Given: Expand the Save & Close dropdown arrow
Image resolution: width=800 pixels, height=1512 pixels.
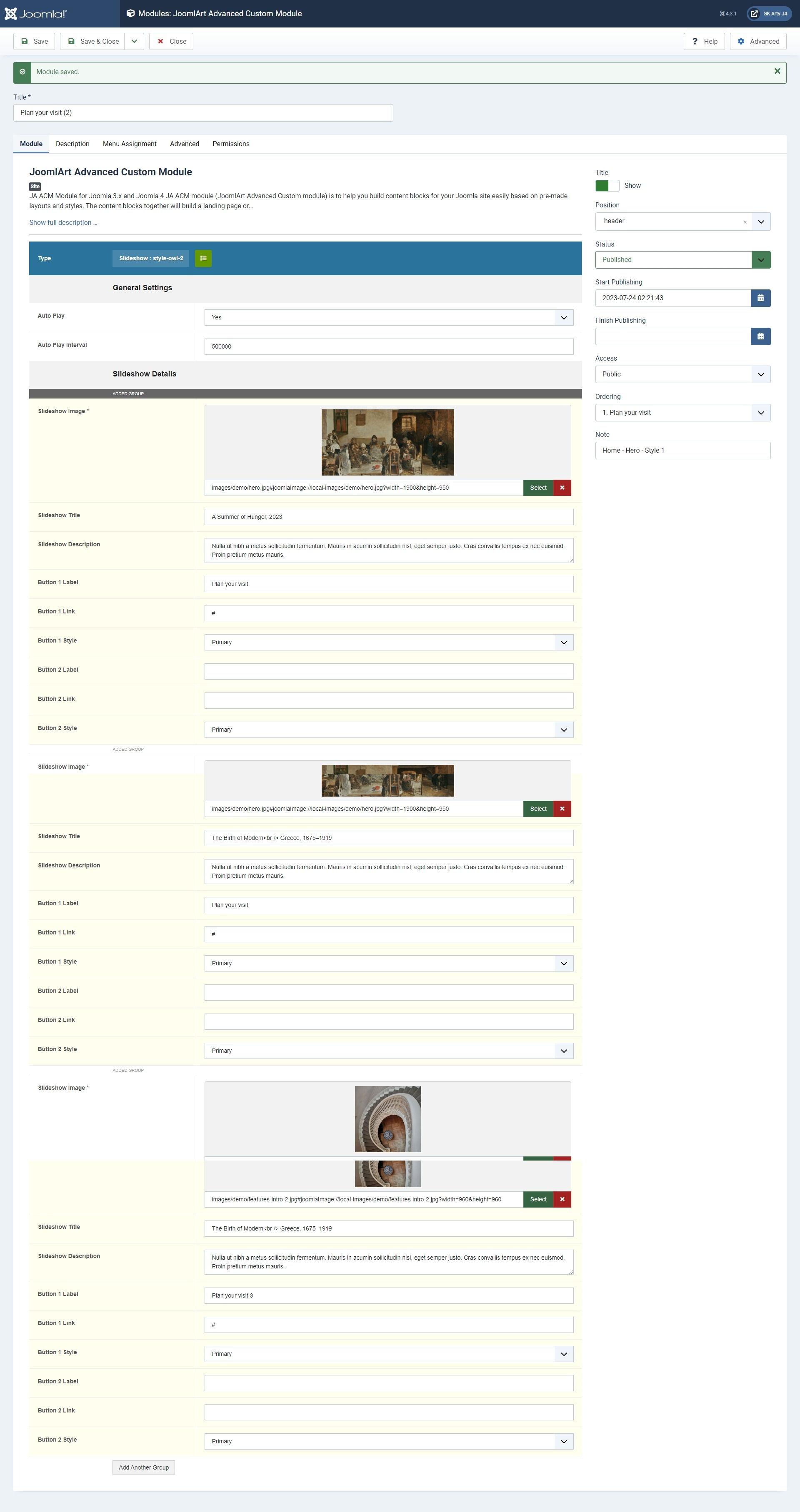Looking at the screenshot, I should point(134,42).
